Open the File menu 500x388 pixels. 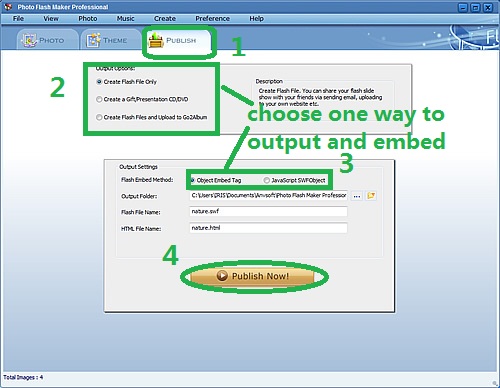coord(18,19)
